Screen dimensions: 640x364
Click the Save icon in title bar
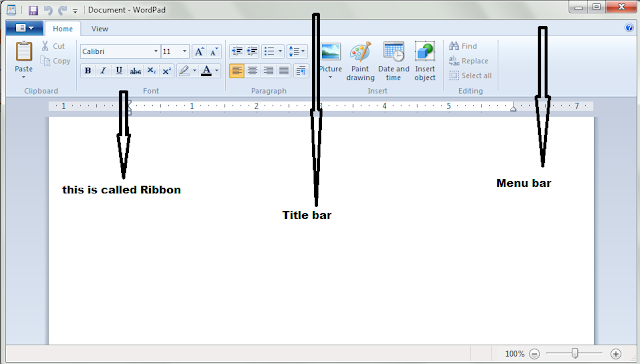33,10
